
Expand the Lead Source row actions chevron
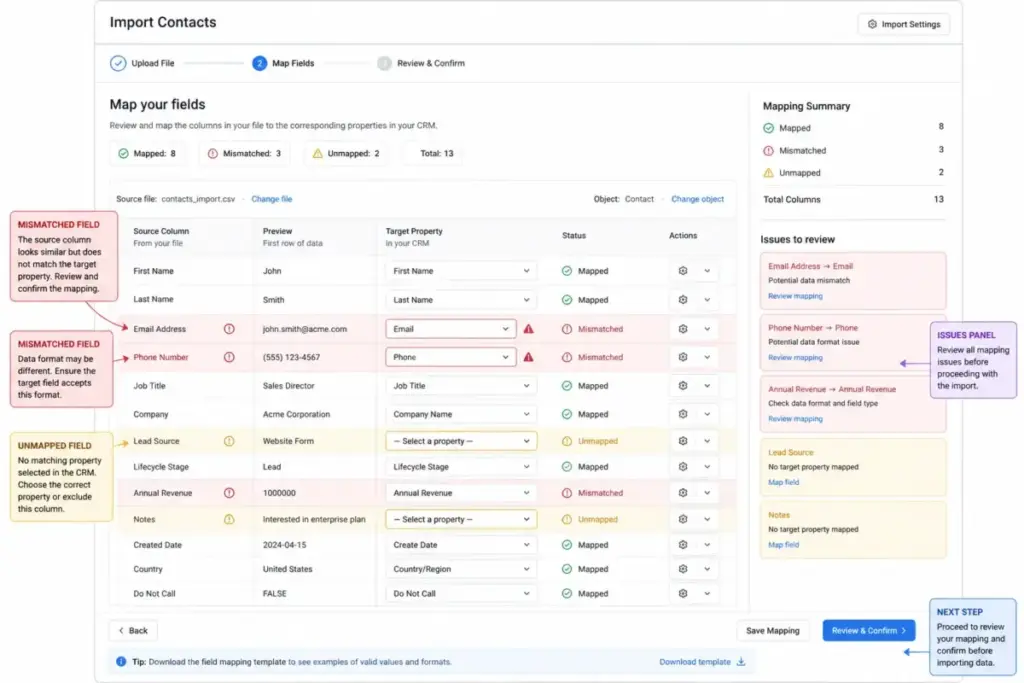[x=707, y=441]
